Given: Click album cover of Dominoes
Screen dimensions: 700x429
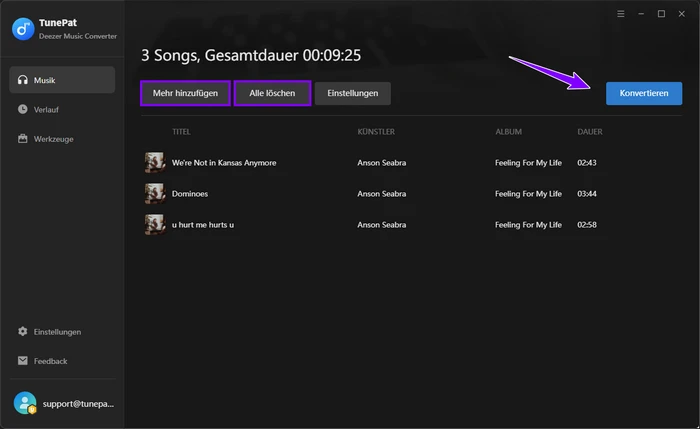Looking at the screenshot, I should click(155, 194).
